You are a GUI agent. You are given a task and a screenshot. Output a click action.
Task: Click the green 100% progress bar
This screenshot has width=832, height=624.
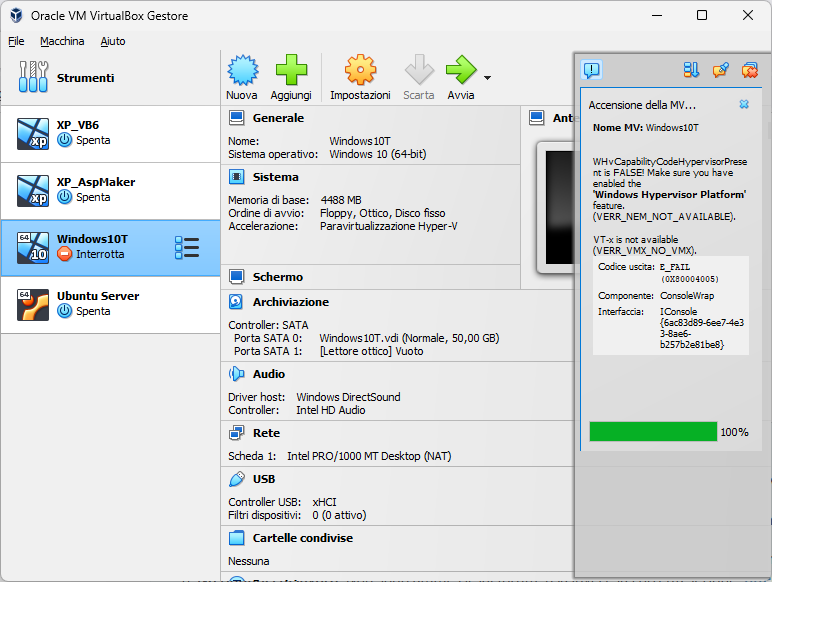(653, 432)
